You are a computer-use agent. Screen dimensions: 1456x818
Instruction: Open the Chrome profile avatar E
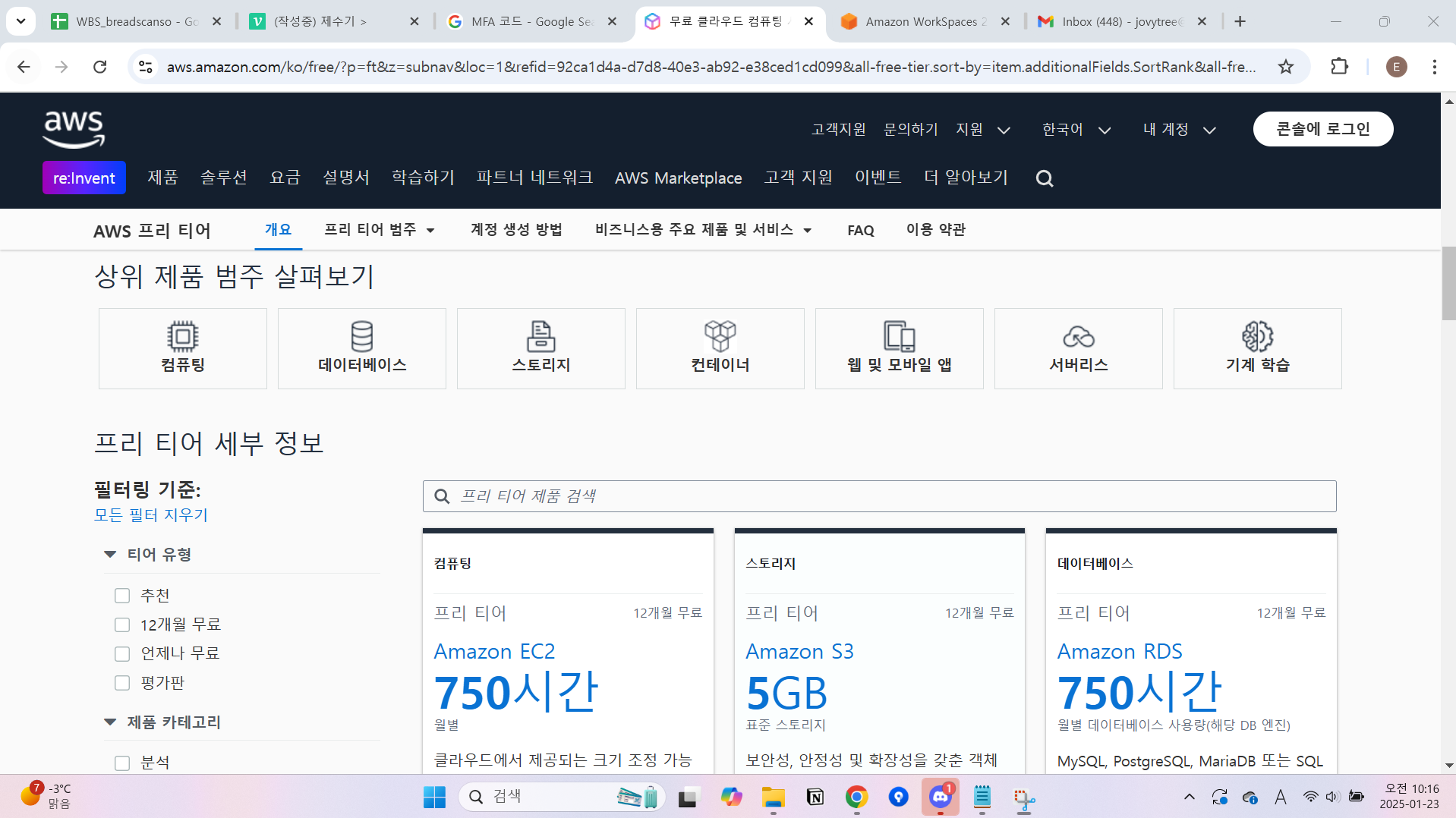tap(1396, 67)
